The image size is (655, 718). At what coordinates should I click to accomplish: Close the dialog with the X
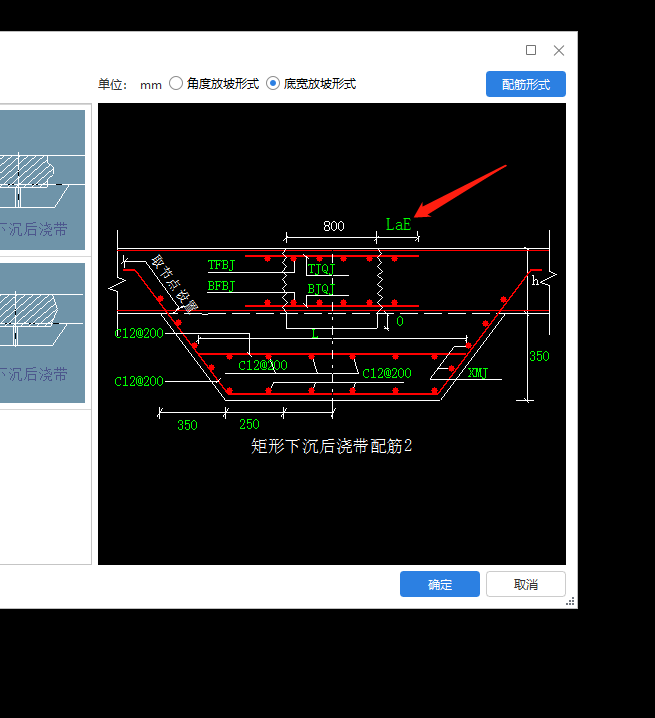(x=558, y=50)
